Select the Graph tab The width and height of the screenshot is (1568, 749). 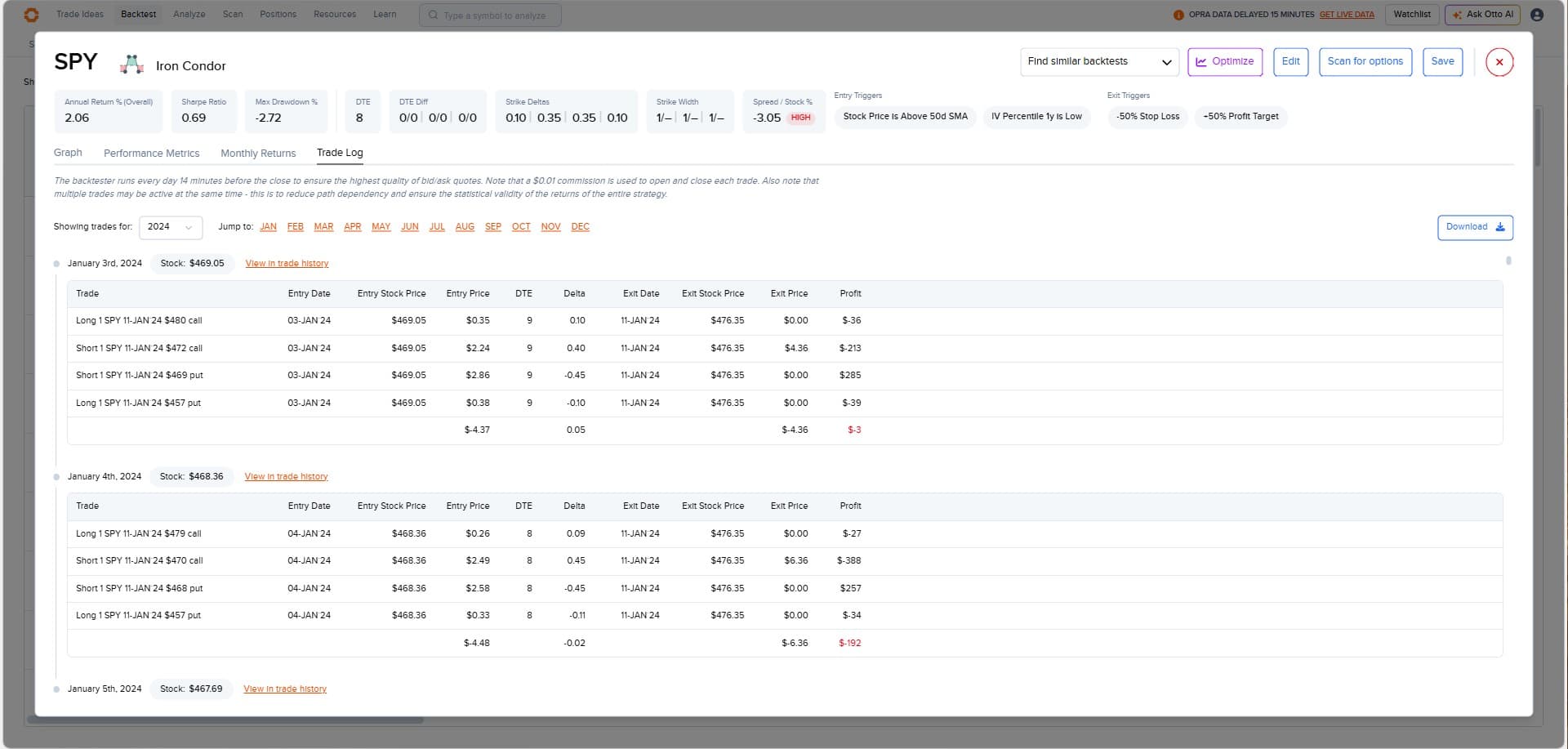pos(68,153)
